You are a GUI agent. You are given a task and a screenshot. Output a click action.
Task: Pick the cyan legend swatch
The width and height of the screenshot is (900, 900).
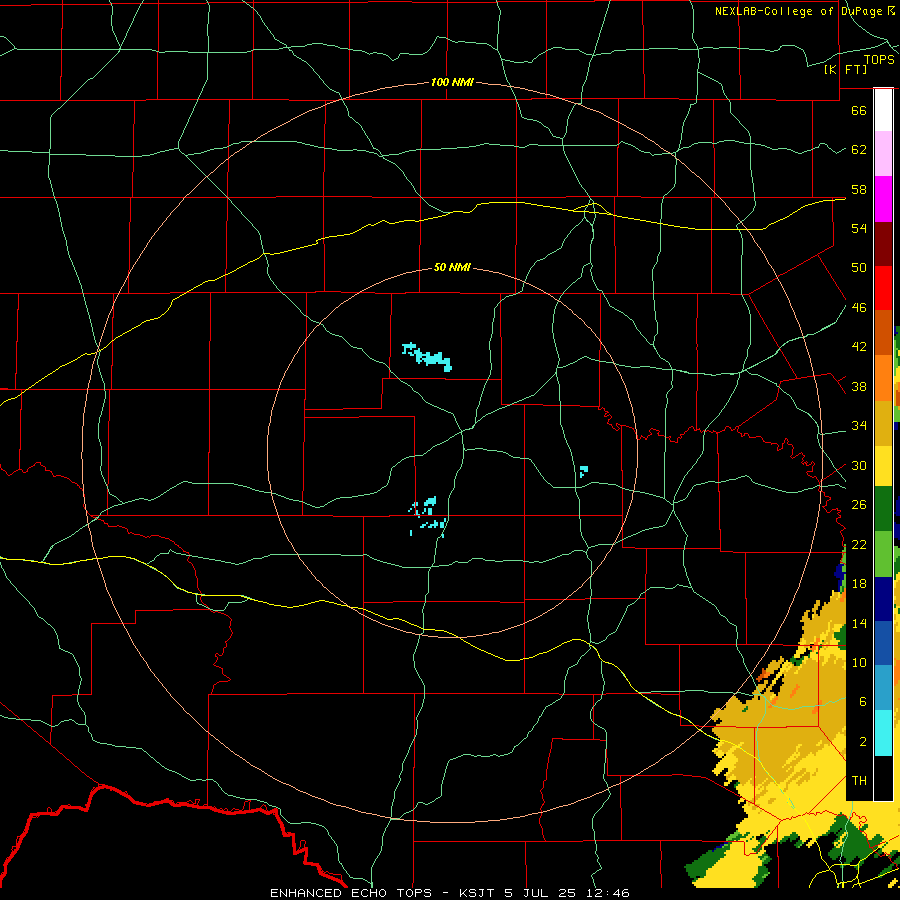[883, 733]
